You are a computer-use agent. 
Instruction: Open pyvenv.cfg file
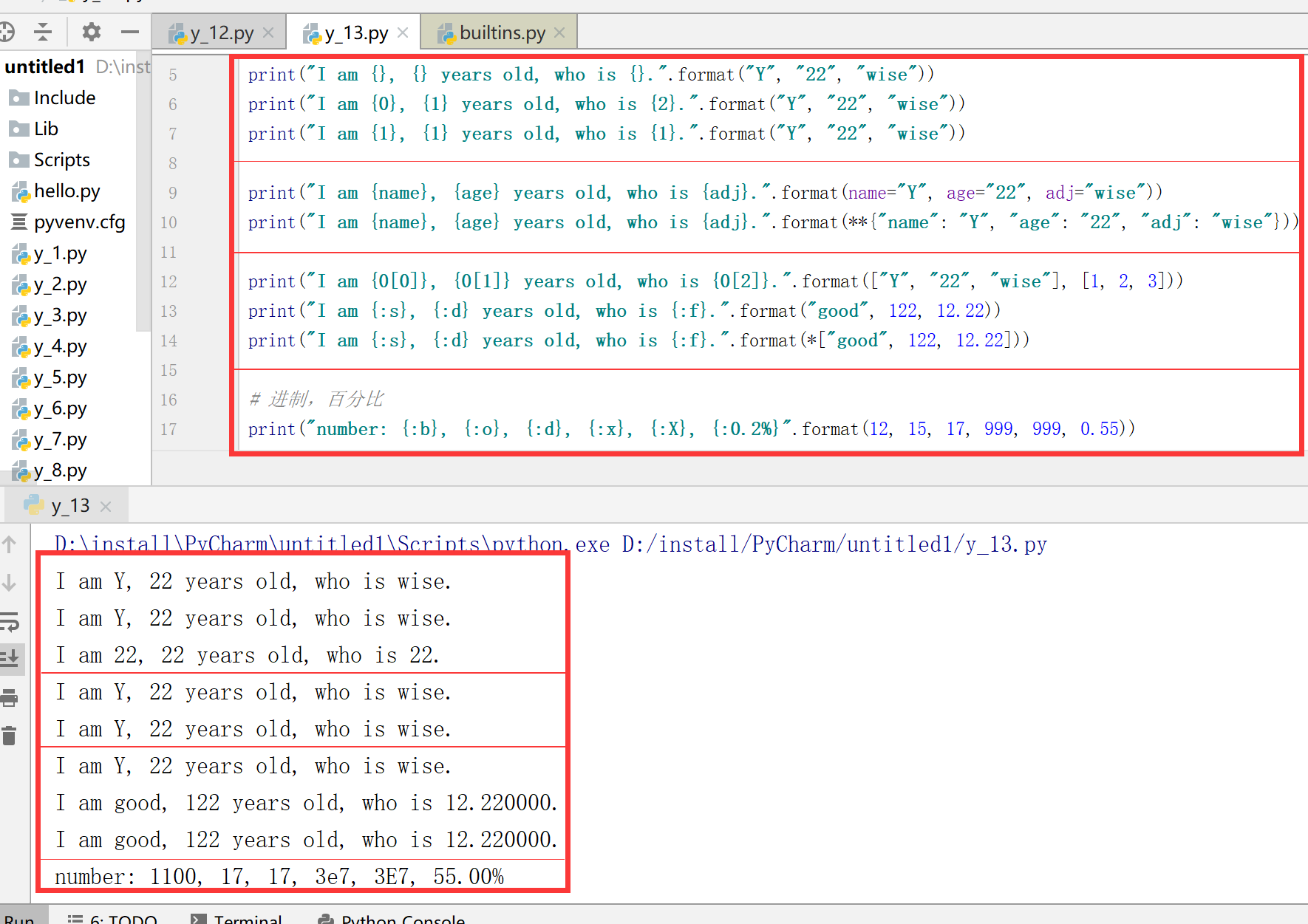[x=69, y=222]
